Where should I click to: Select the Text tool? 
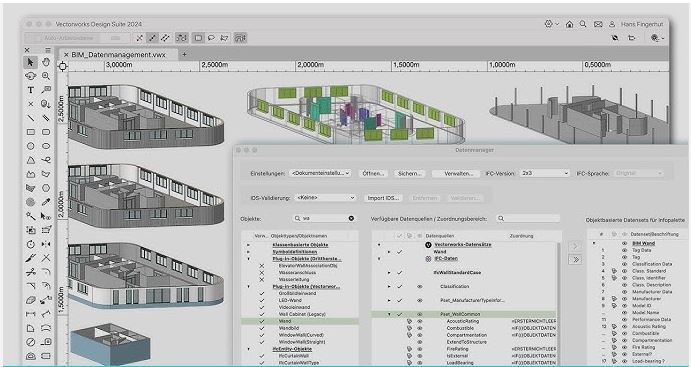(30, 90)
